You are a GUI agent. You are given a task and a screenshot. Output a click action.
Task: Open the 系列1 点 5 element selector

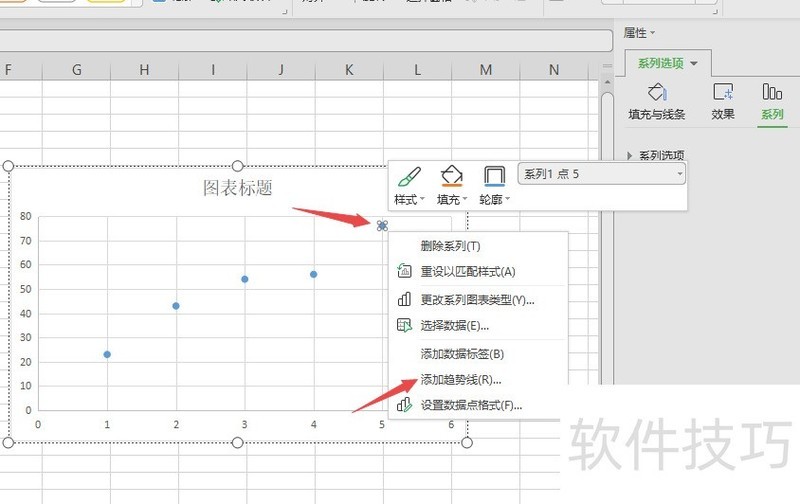pyautogui.click(x=602, y=174)
